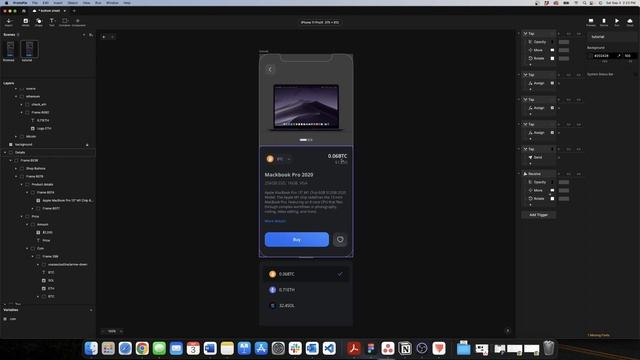
Task: Expand the Shop Buttons layer
Action: coord(16,168)
